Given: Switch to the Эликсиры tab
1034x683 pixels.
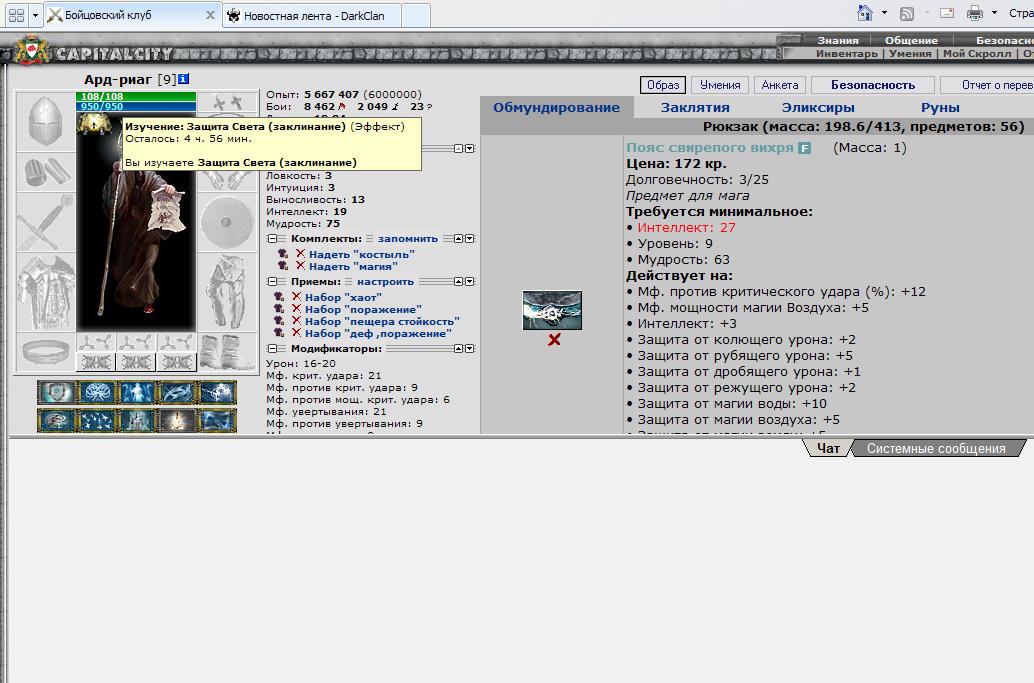Looking at the screenshot, I should 818,107.
